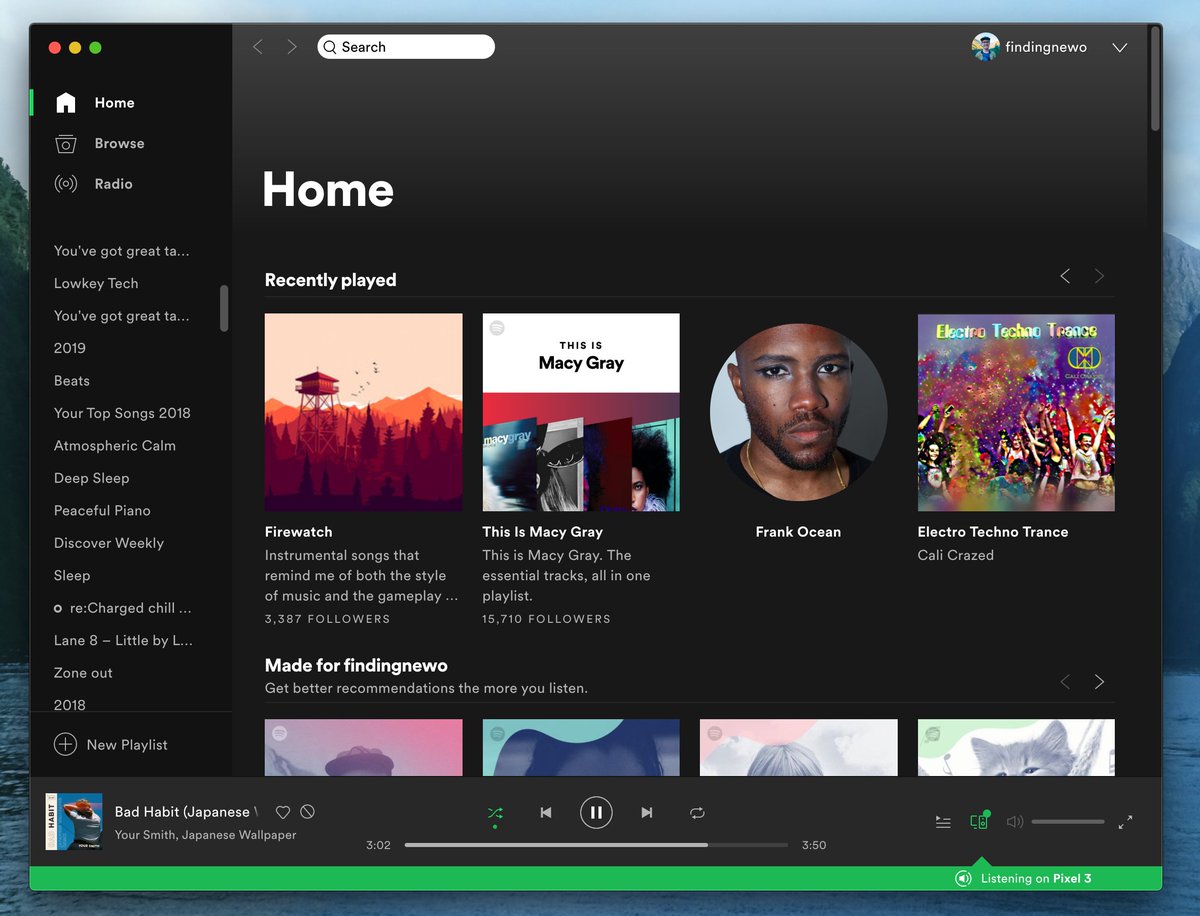This screenshot has width=1200, height=916.
Task: Show previous Made for findingnewo items
Action: point(1065,682)
